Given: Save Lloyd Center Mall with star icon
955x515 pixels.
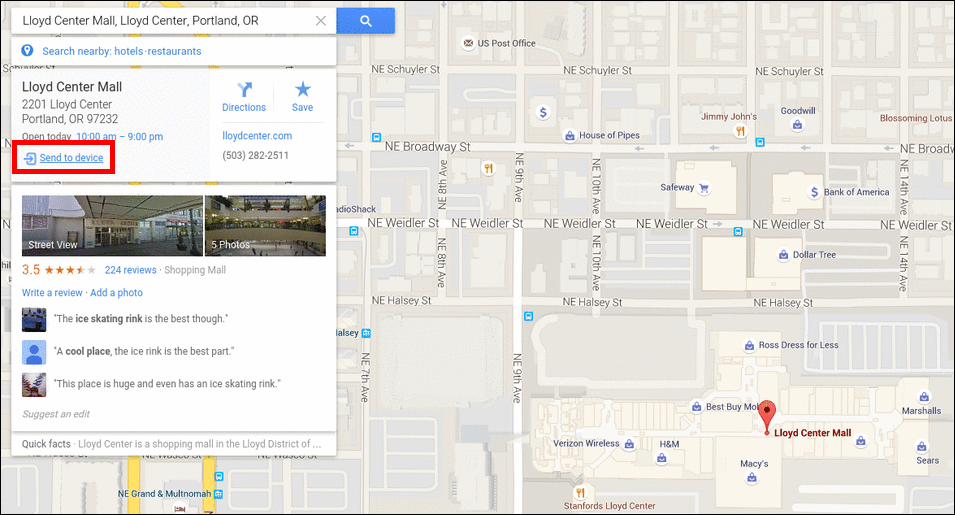Looking at the screenshot, I should tap(302, 97).
